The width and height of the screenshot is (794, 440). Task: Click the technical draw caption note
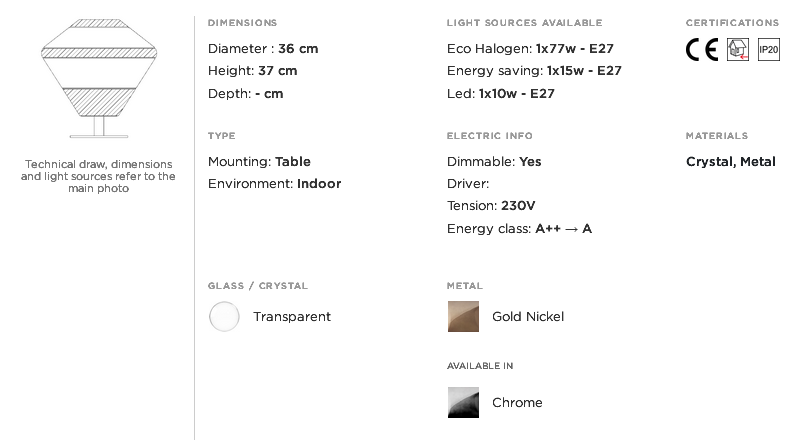[x=98, y=176]
